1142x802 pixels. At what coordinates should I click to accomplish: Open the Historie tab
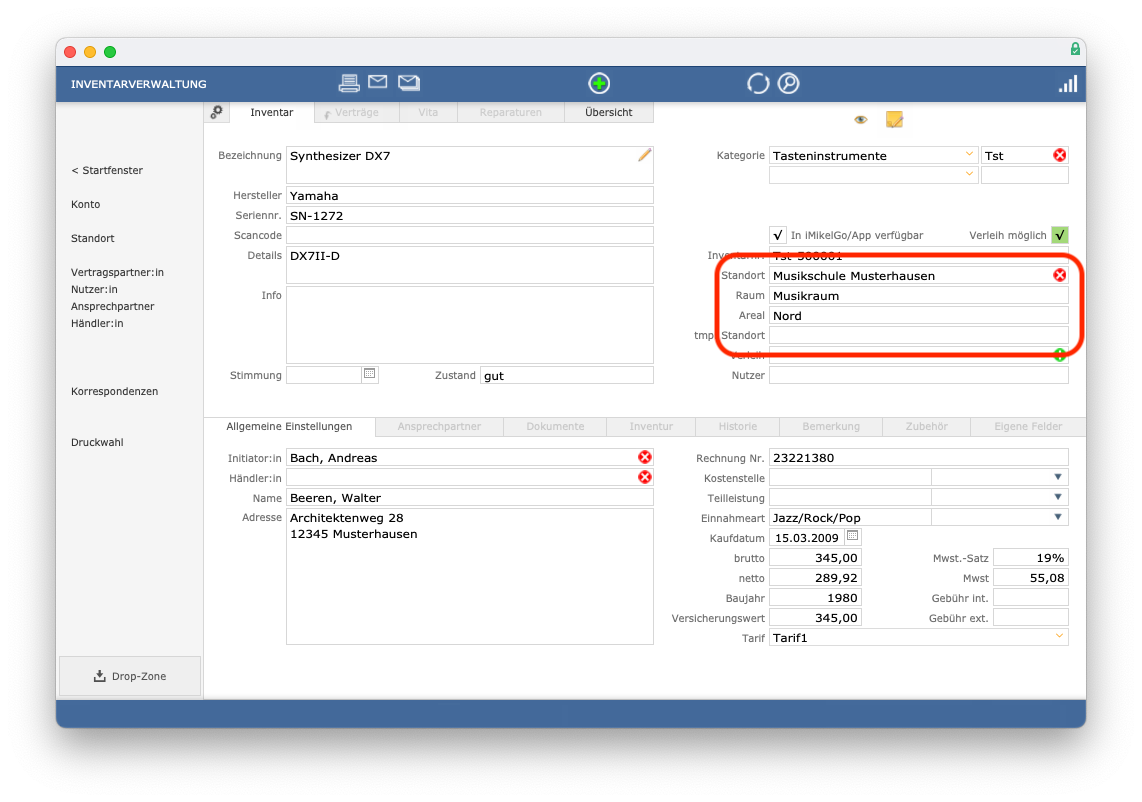(x=738, y=426)
